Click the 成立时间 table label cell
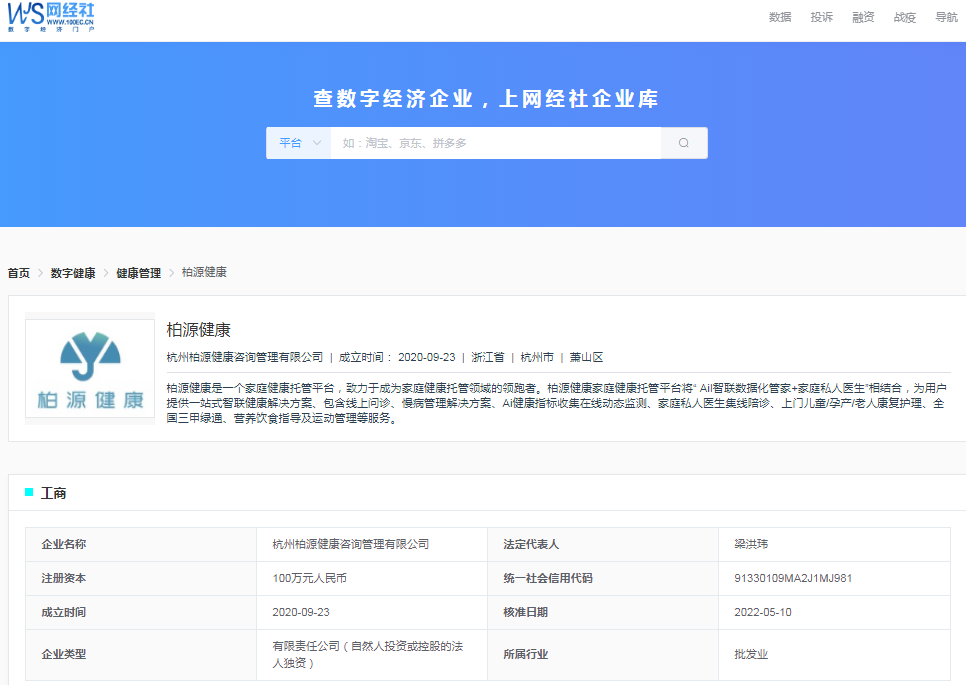Viewport: 966px width, 685px height. (x=140, y=612)
